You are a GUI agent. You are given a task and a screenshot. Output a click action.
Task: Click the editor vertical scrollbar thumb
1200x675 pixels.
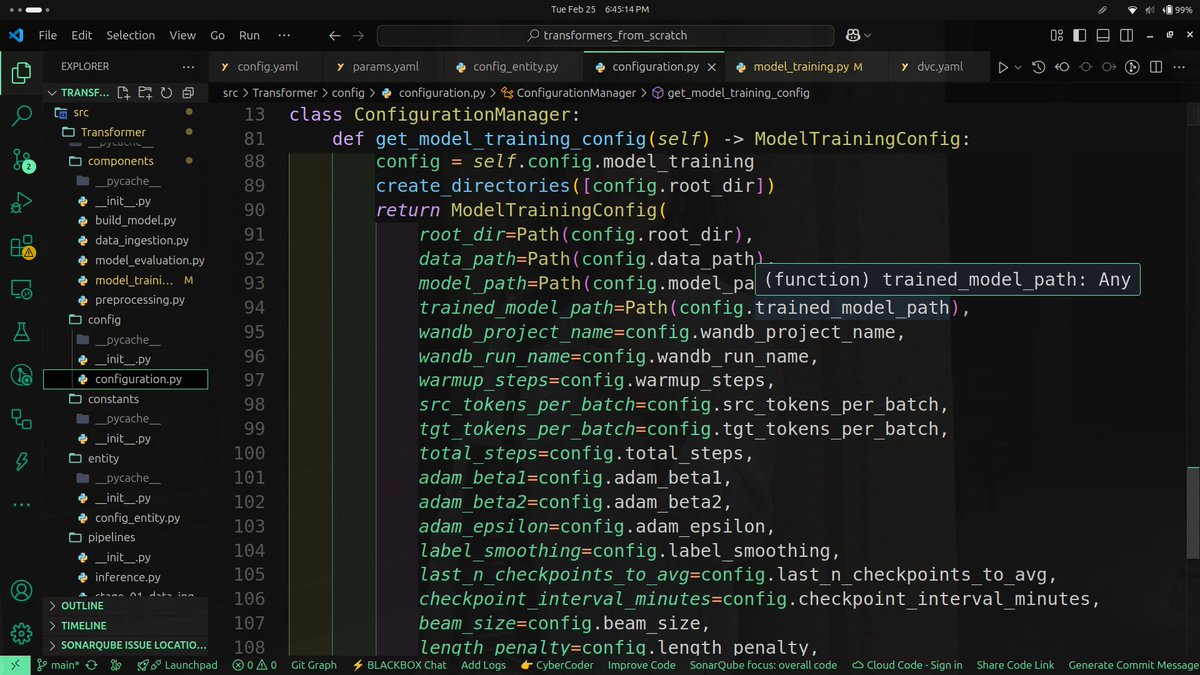pyautogui.click(x=1193, y=513)
